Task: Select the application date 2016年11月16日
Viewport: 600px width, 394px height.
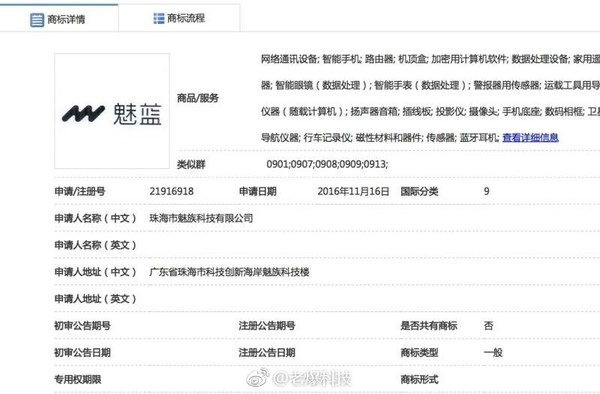Action: pyautogui.click(x=353, y=191)
